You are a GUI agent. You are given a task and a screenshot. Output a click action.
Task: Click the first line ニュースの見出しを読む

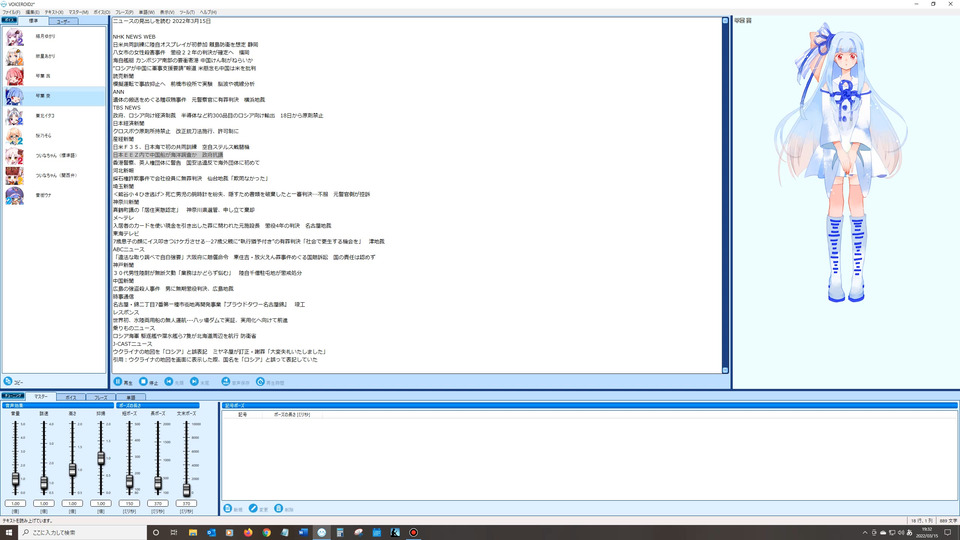pos(162,21)
